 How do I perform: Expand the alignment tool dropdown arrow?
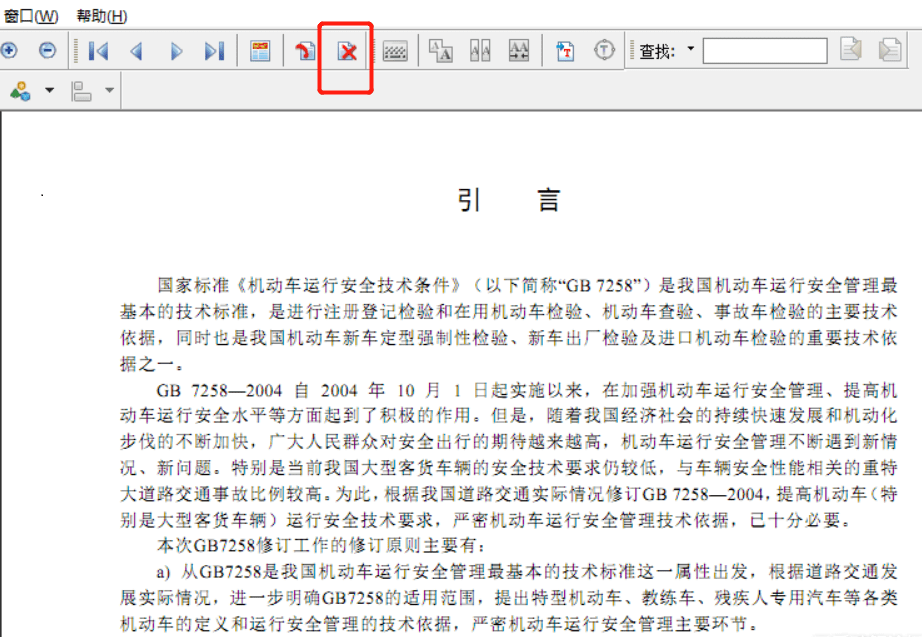109,90
